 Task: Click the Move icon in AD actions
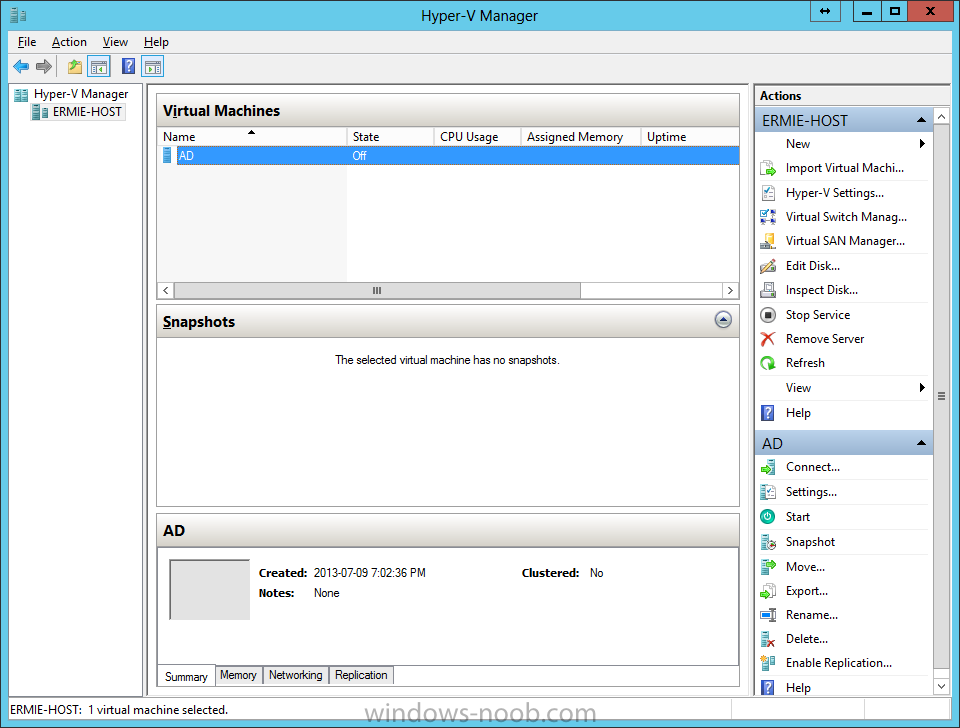[x=768, y=567]
